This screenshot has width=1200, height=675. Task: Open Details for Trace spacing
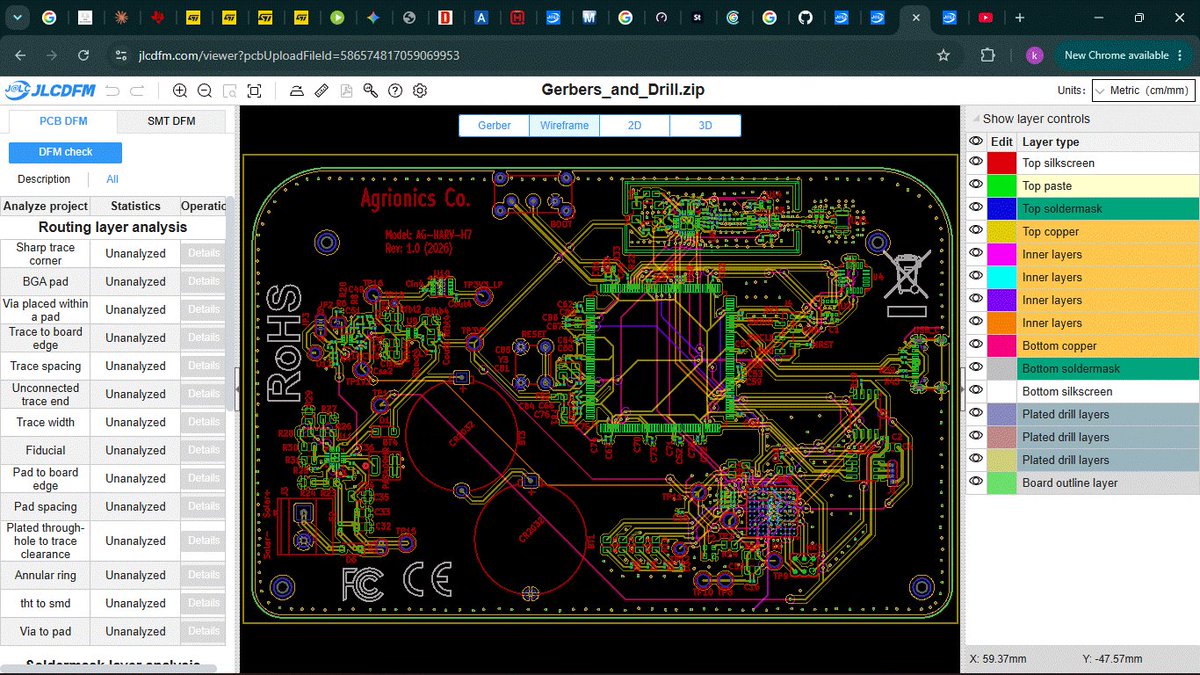(203, 366)
